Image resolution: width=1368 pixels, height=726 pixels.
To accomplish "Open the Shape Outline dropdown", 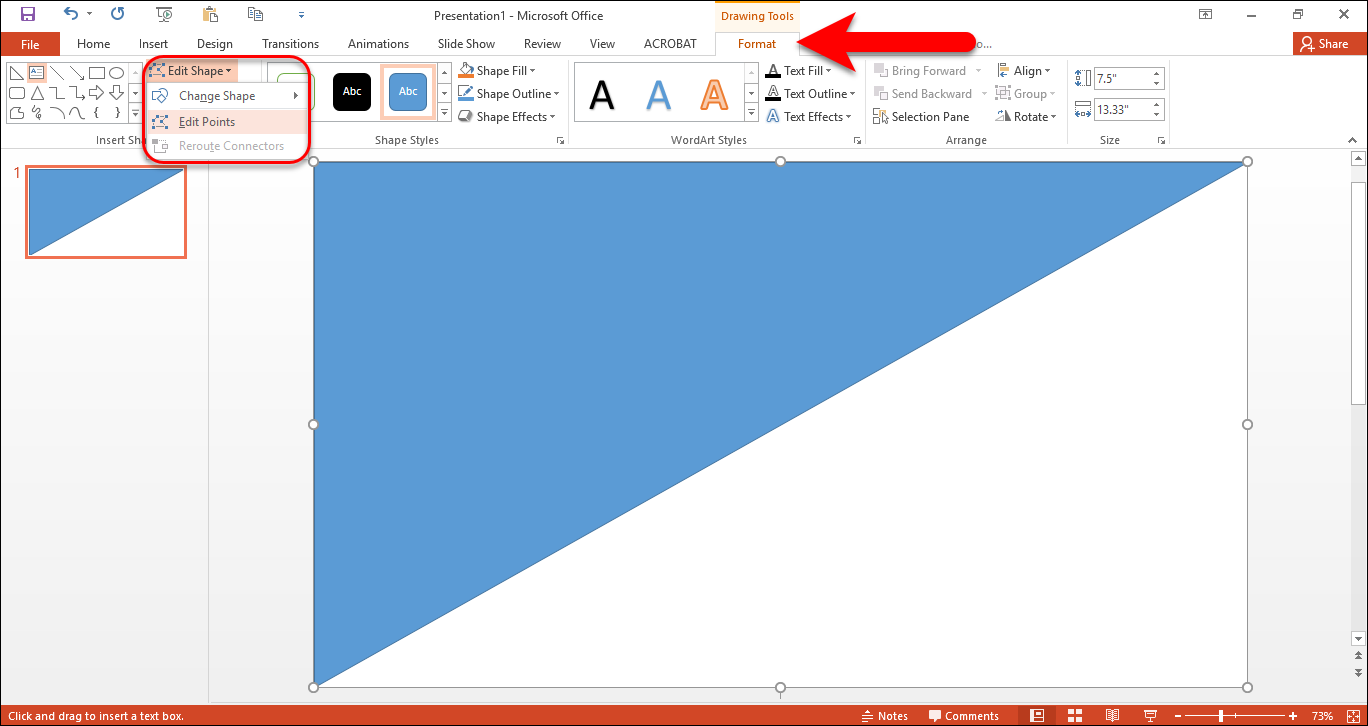I will 508,94.
